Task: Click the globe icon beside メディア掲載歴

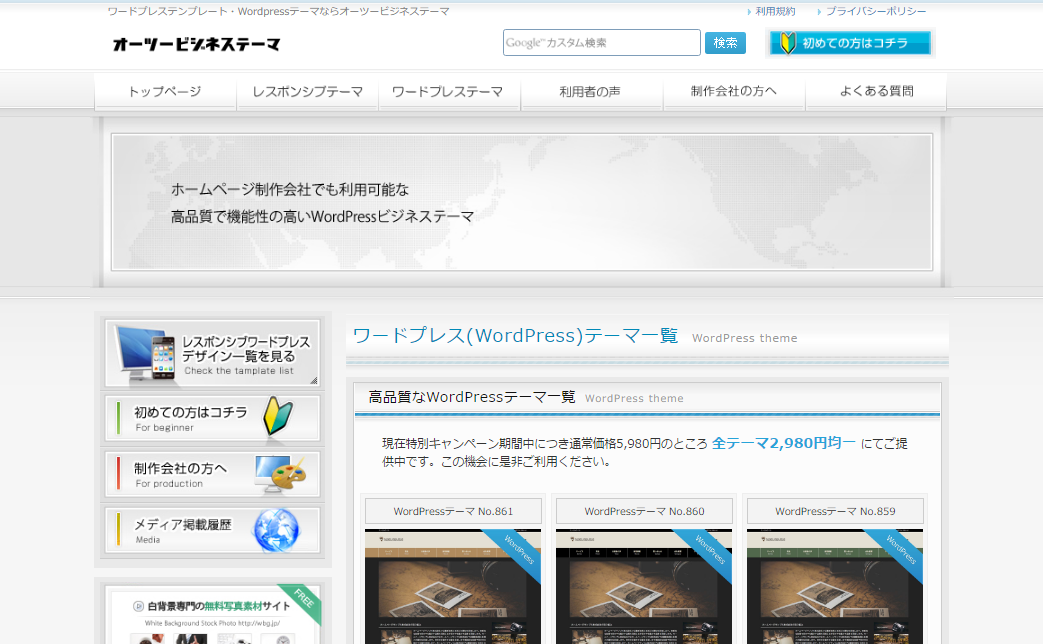Action: (x=276, y=530)
